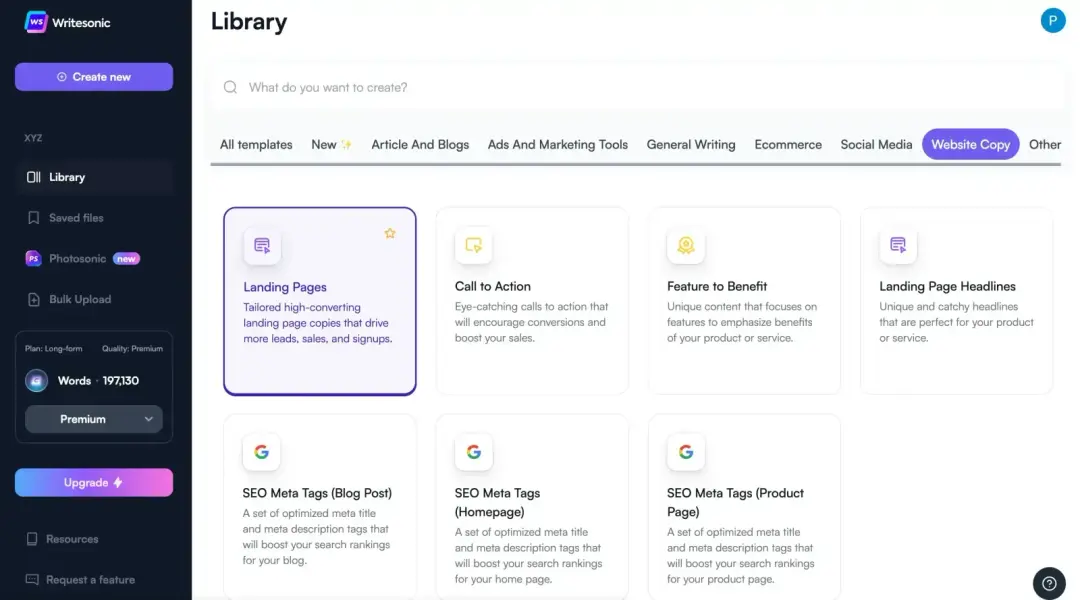The image size is (1080, 600).
Task: Click the Photosonic PS icon
Action: 33,258
